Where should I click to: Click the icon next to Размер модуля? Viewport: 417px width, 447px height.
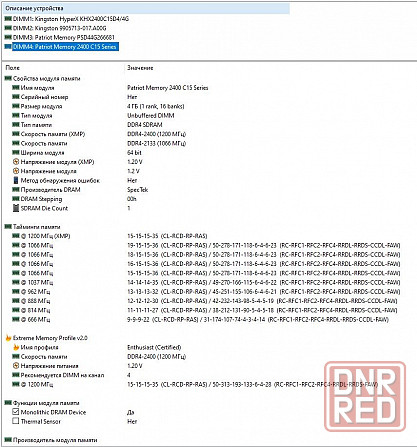(16, 106)
